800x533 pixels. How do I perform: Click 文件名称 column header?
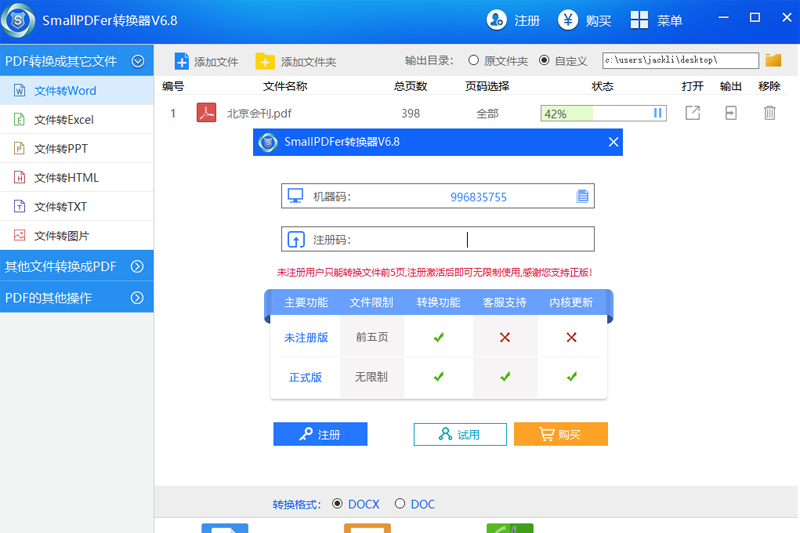click(x=285, y=86)
